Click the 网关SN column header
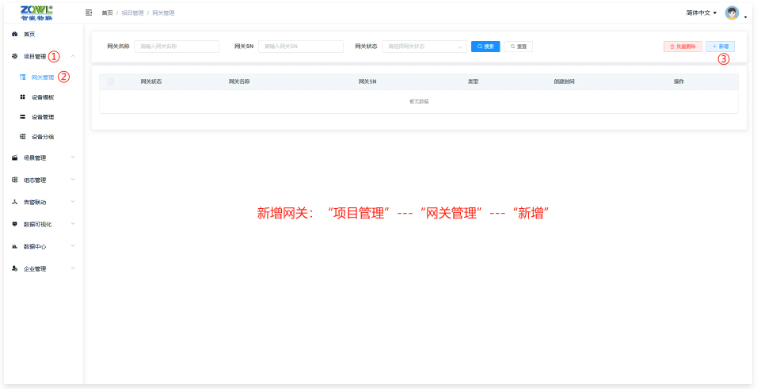Viewport: 758px width, 389px height. tap(367, 82)
